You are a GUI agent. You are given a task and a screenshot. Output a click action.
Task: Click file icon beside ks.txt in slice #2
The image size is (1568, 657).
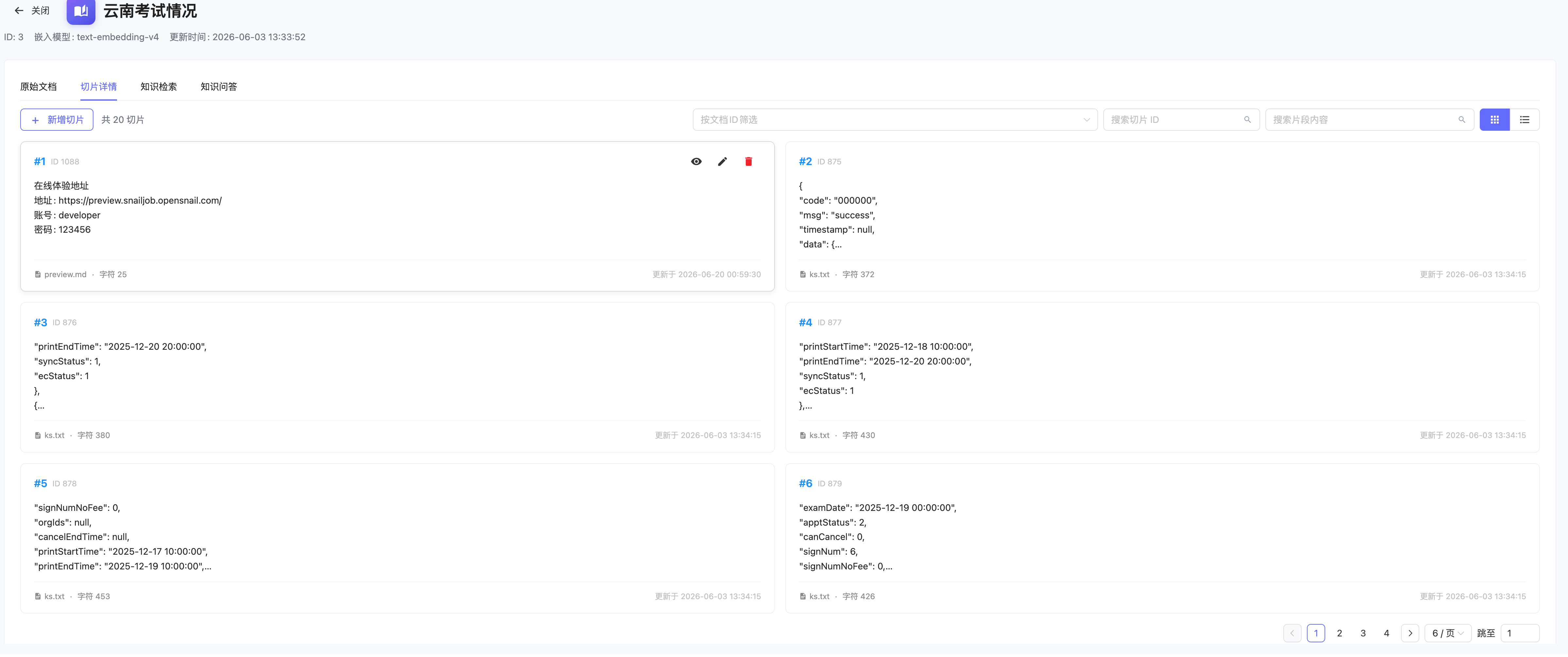coord(803,275)
